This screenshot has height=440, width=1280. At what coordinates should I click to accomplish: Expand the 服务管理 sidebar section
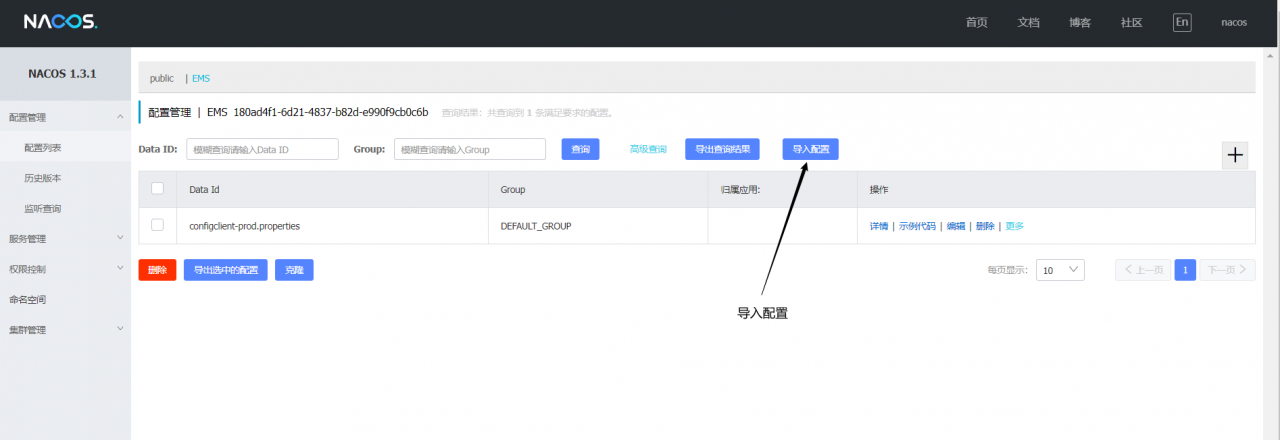click(120, 238)
